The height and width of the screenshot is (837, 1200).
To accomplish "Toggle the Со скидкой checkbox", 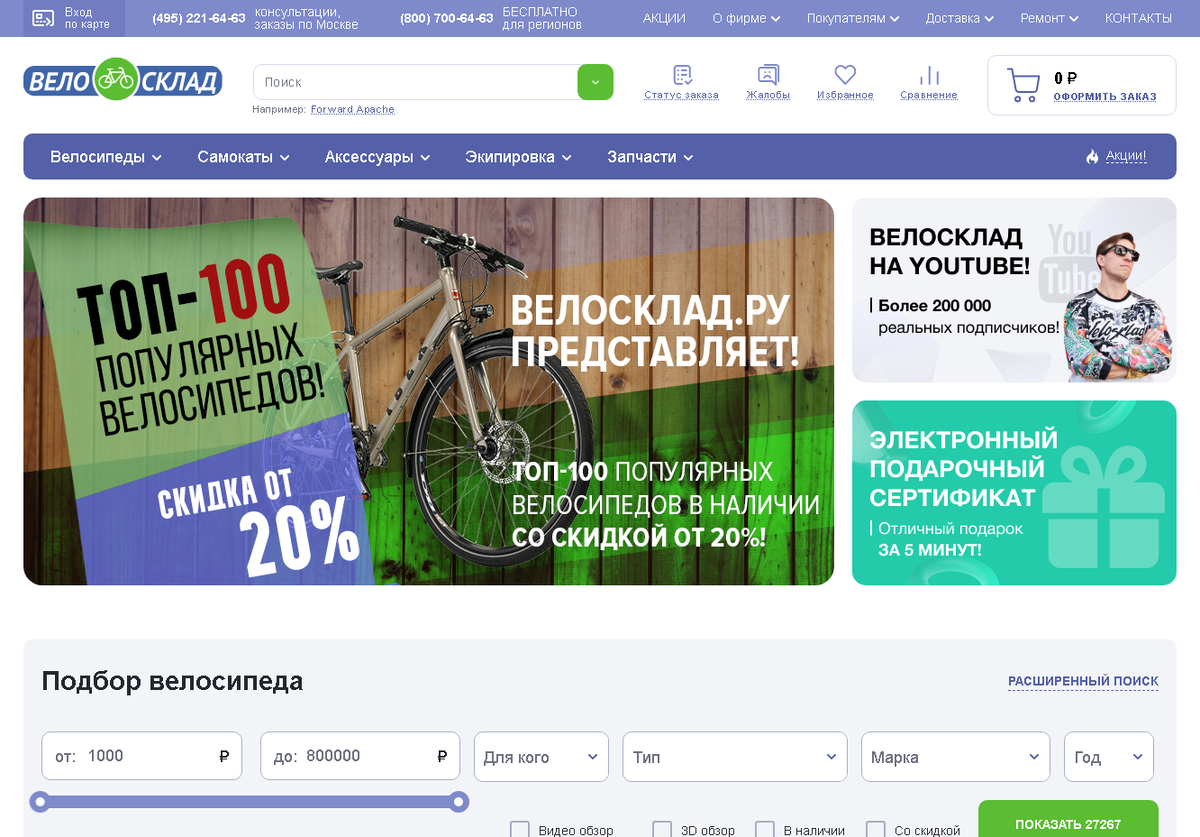I will [x=875, y=830].
